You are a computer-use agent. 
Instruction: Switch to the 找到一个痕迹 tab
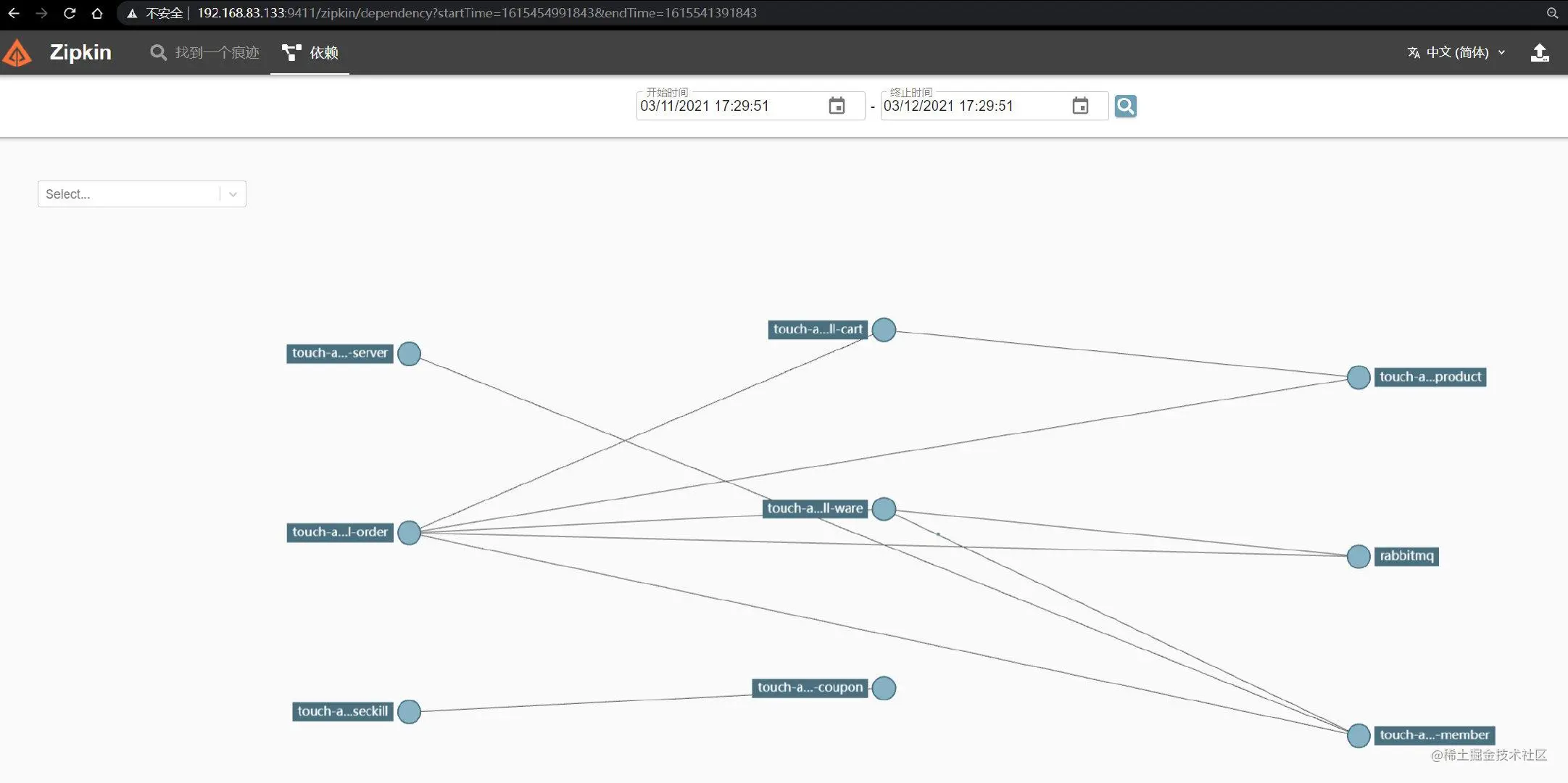point(204,53)
